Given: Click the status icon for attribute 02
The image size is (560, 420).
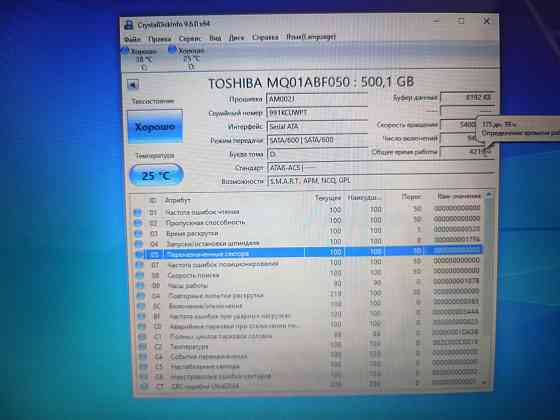Looking at the screenshot, I should 138,223.
